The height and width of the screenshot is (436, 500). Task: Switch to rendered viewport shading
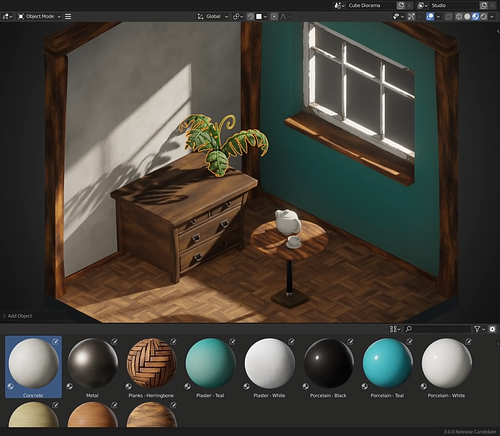tap(484, 16)
